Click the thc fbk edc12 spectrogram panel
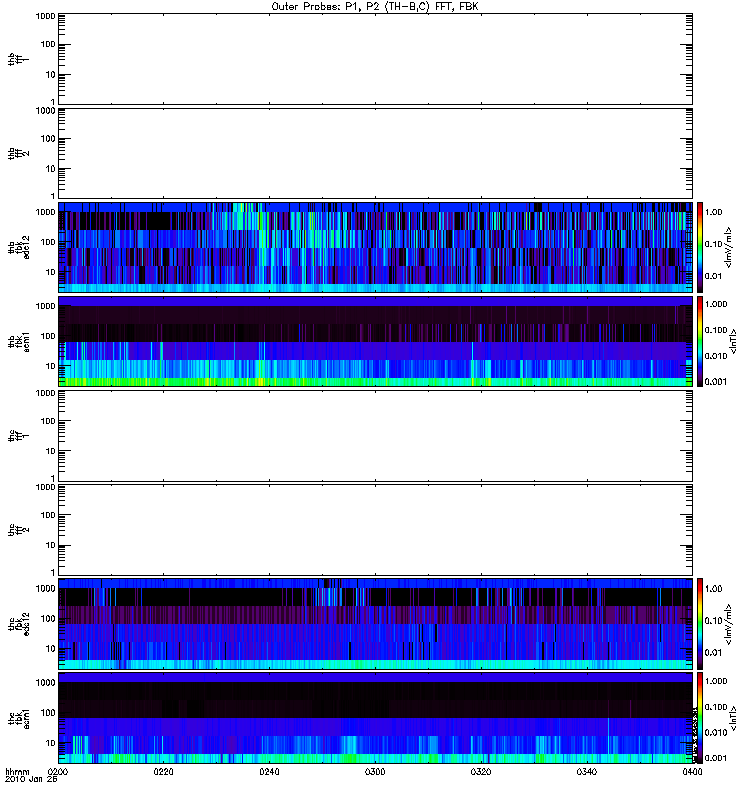This screenshot has width=750, height=800. click(376, 624)
